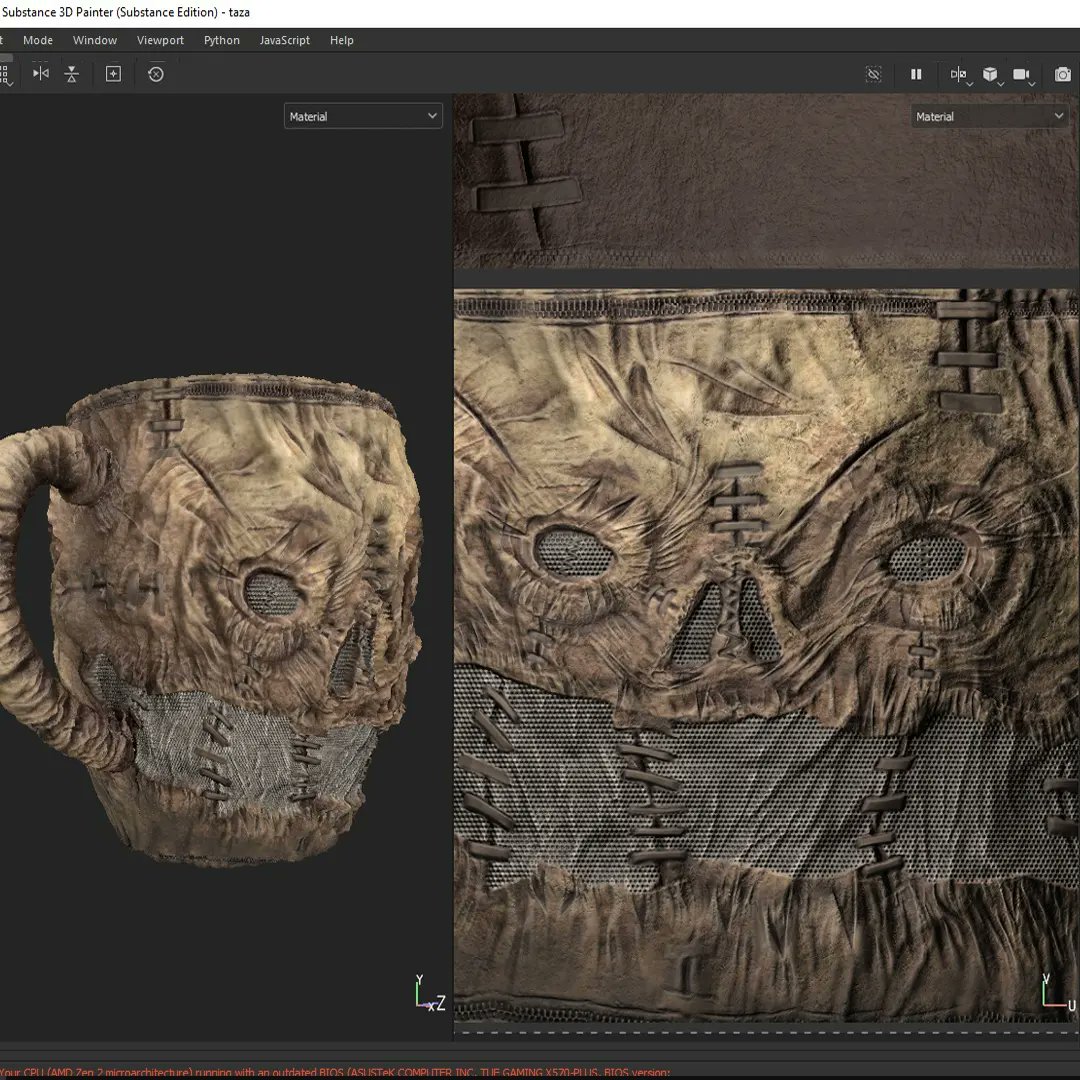Screen dimensions: 1080x1080
Task: Take a viewport screenshot with camera icon
Action: [x=1063, y=74]
